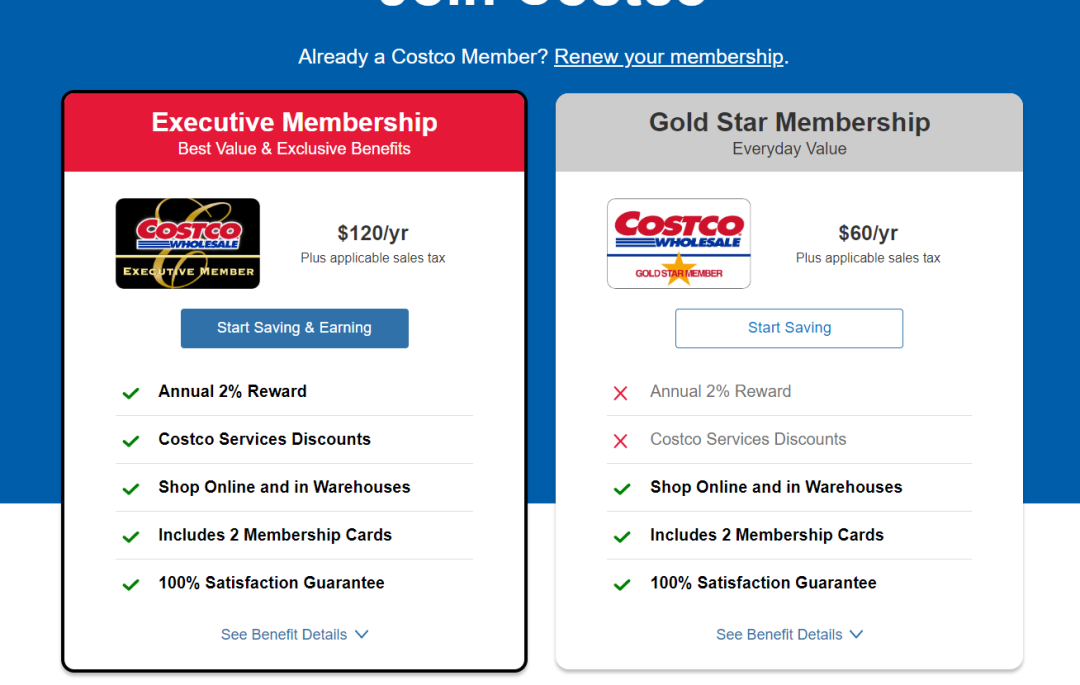
Task: Click the Start Saving button
Action: pos(789,328)
